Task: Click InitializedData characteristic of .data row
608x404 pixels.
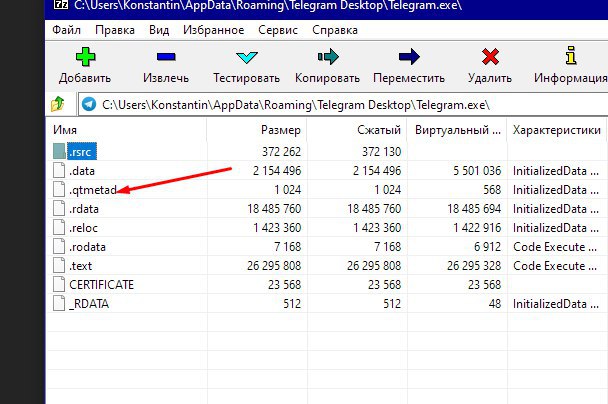Action: click(556, 171)
